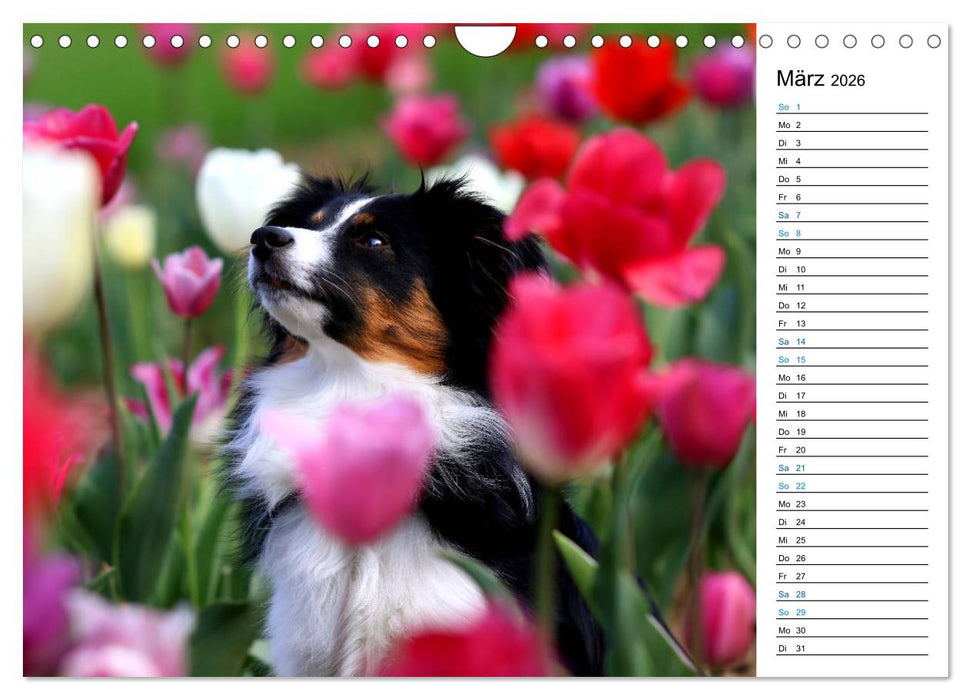Select Saturday the 7th row
971x700 pixels.
851,215
